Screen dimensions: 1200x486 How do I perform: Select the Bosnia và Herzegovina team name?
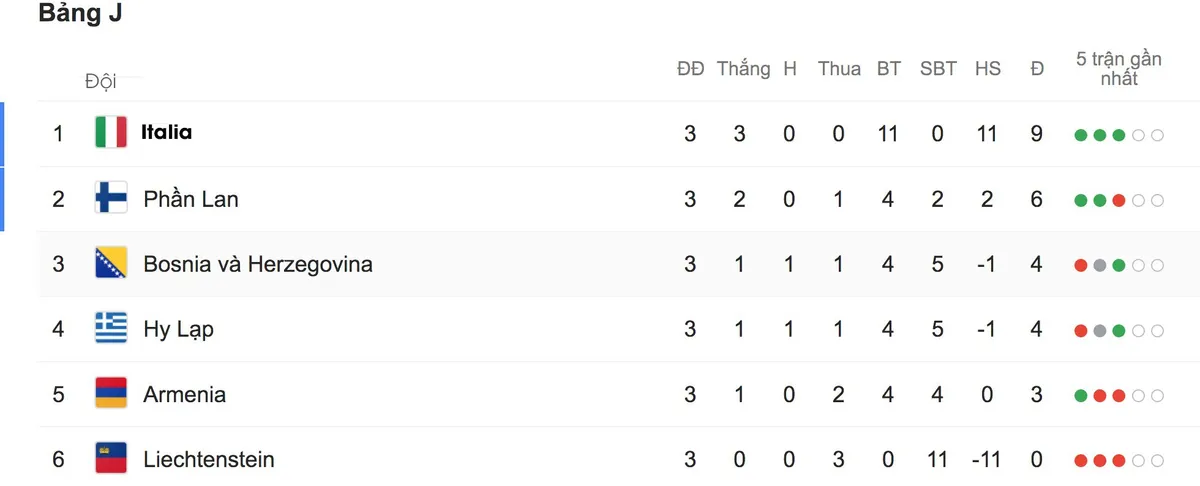[x=258, y=264]
